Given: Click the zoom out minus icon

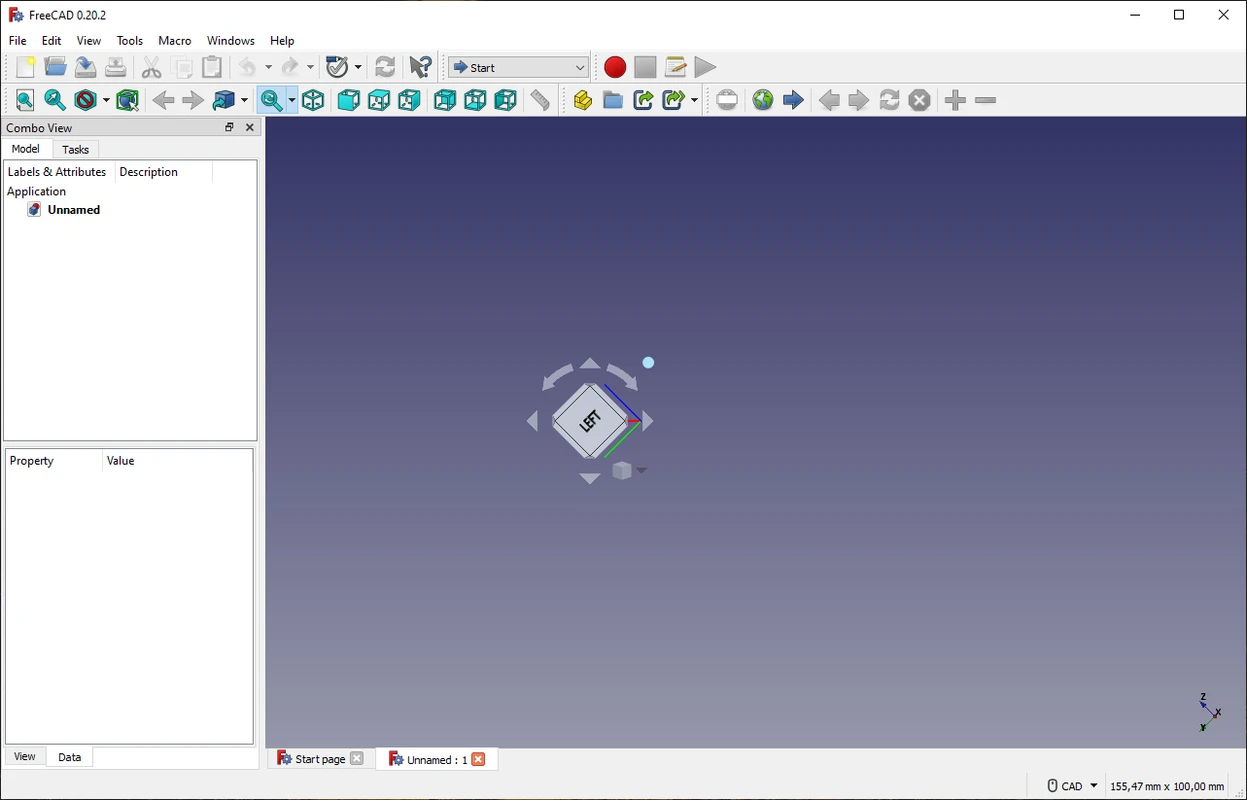Looking at the screenshot, I should (985, 100).
